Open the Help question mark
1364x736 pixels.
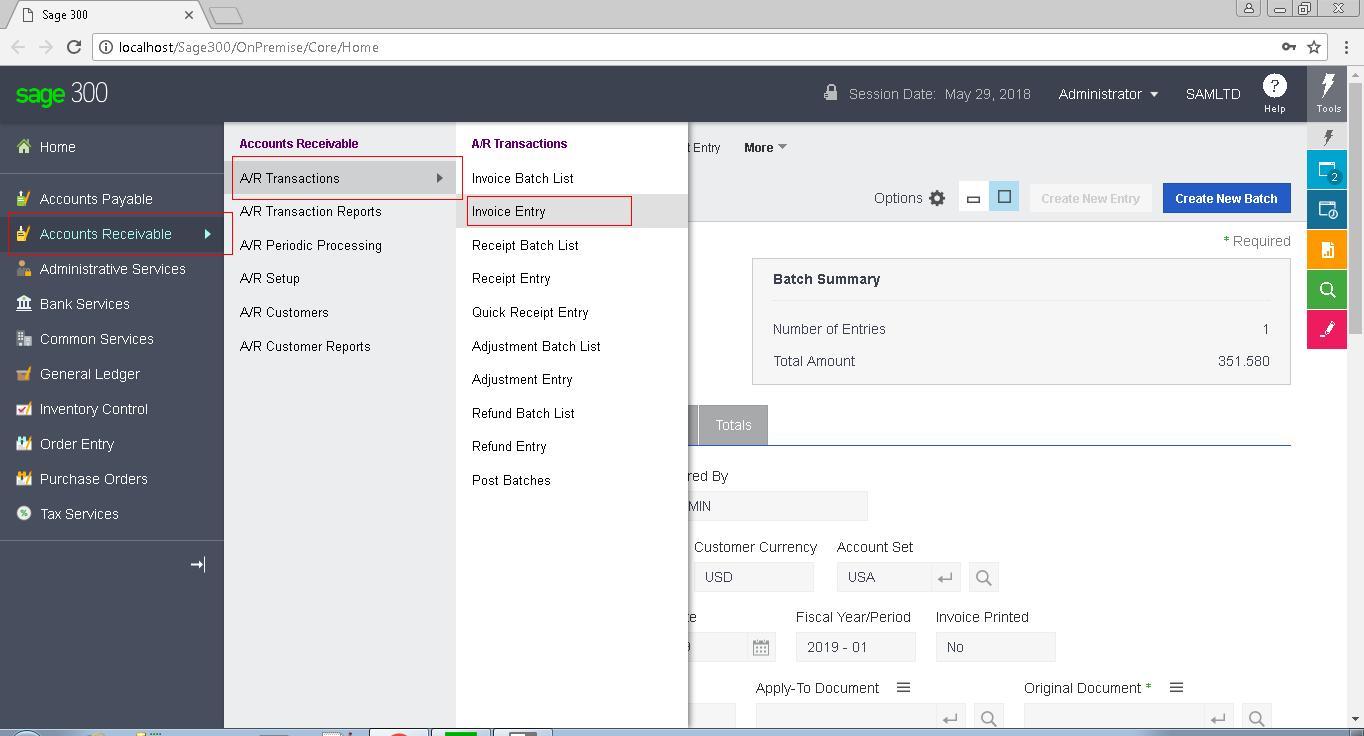click(1274, 87)
